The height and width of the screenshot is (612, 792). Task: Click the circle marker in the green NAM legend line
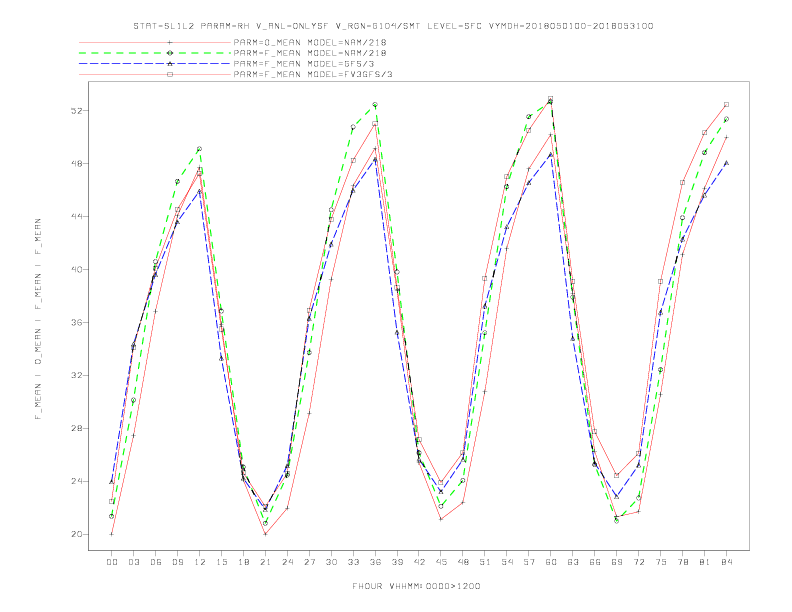[x=170, y=53]
